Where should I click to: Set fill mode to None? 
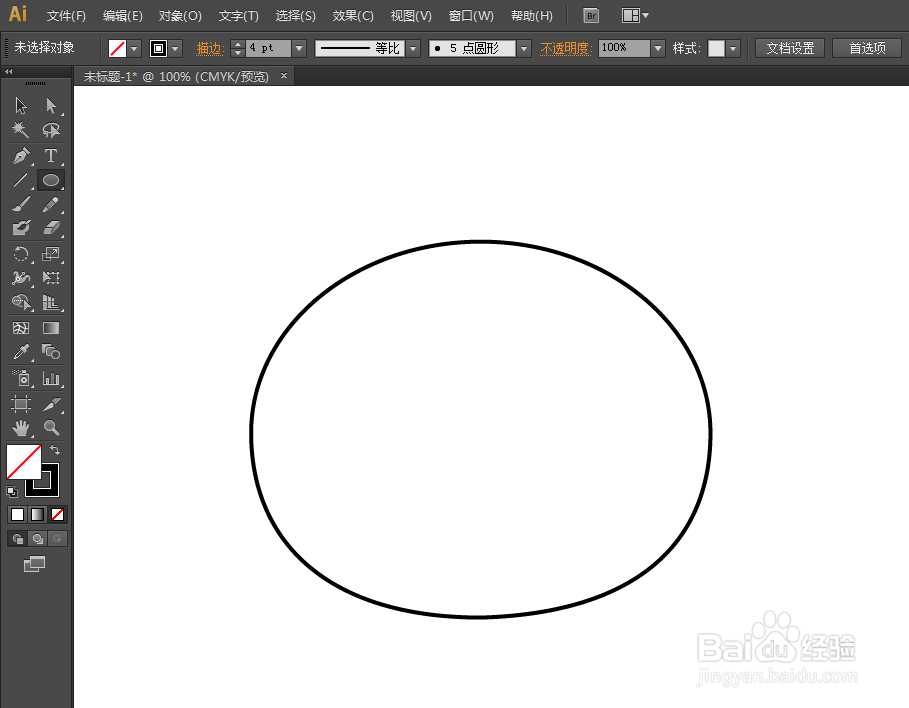[57, 514]
